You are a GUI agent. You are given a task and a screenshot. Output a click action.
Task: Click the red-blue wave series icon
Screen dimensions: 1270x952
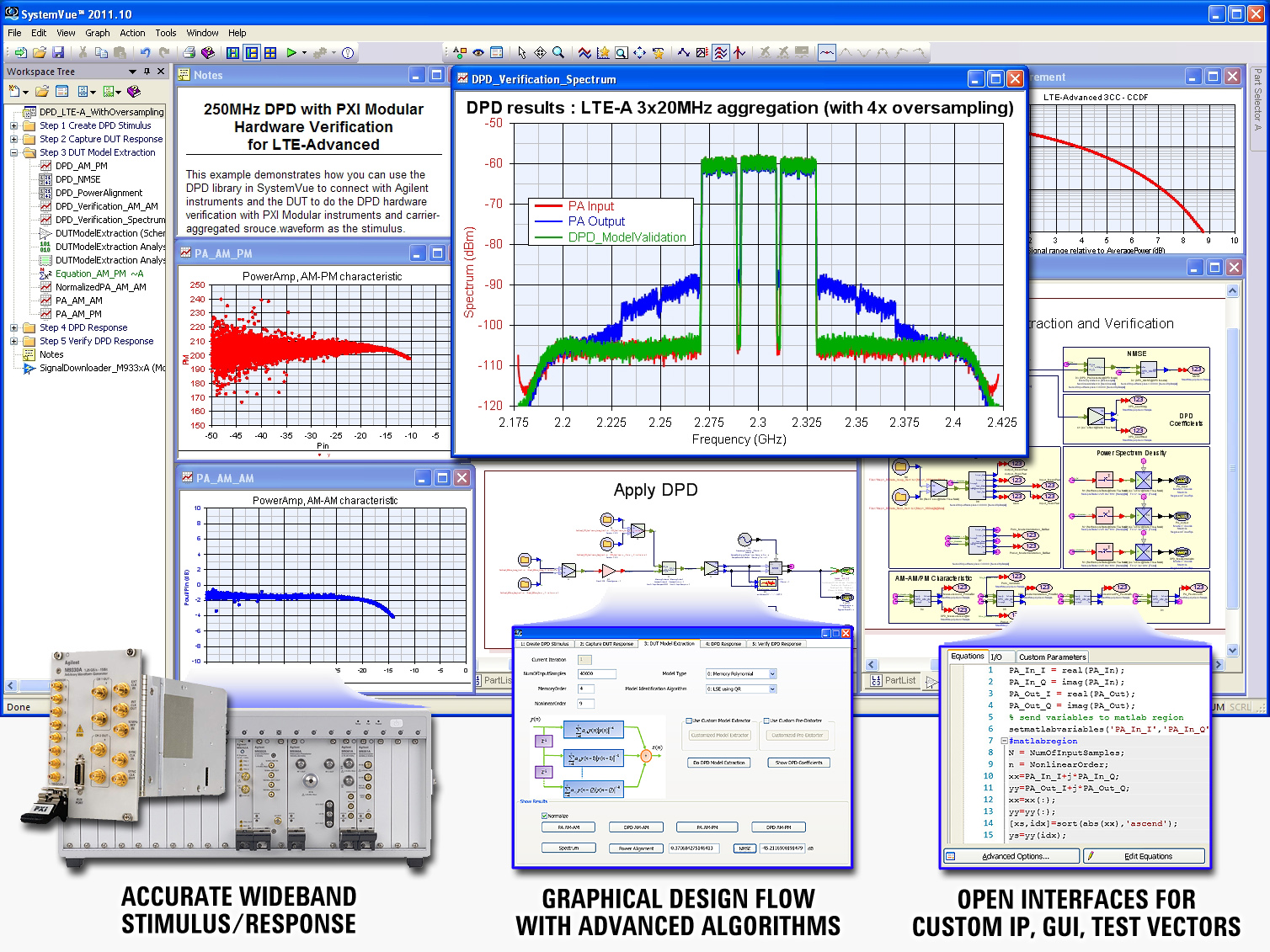pos(584,52)
